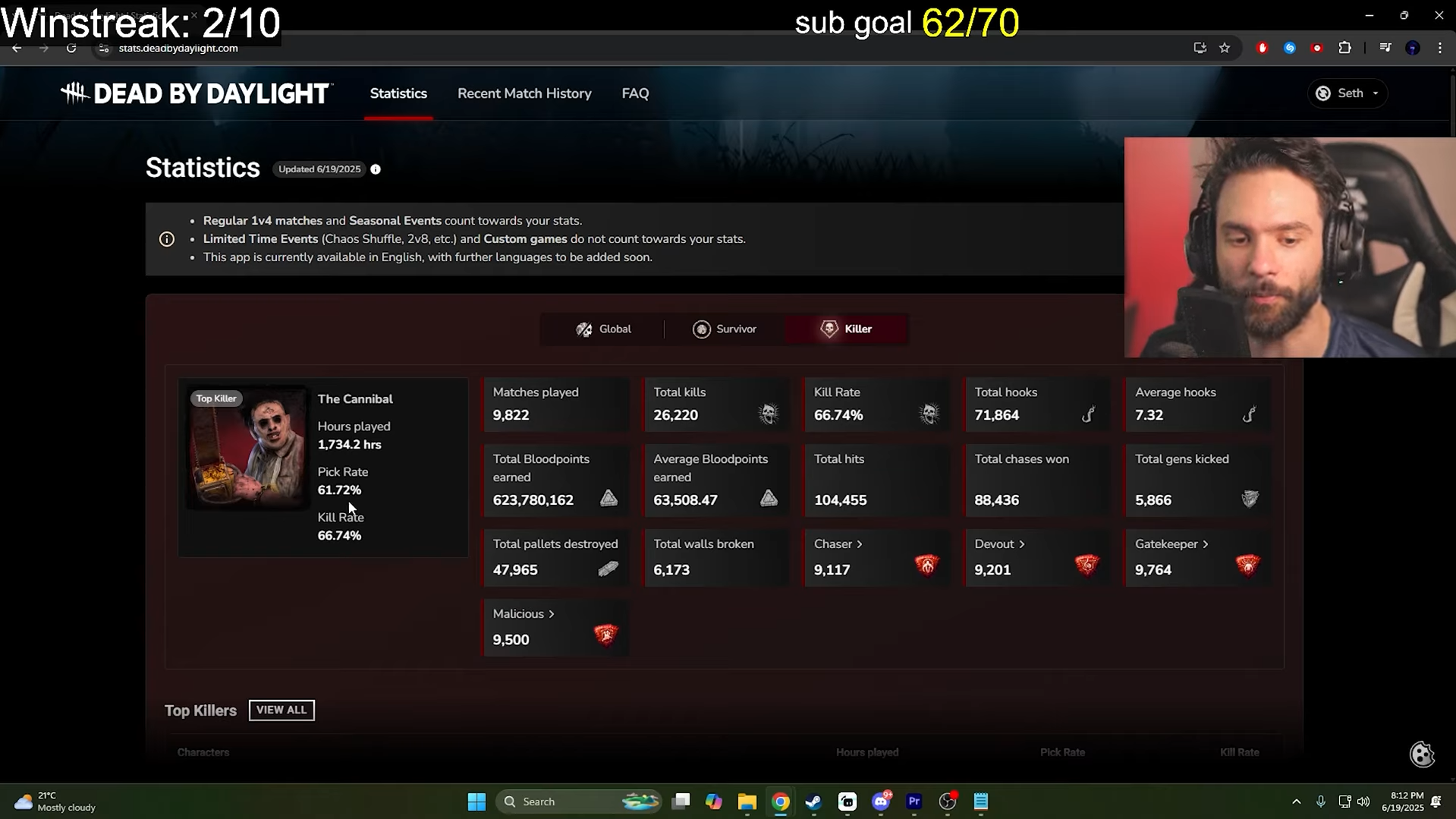The width and height of the screenshot is (1456, 819).
Task: Click the Top Killer badge
Action: (216, 398)
